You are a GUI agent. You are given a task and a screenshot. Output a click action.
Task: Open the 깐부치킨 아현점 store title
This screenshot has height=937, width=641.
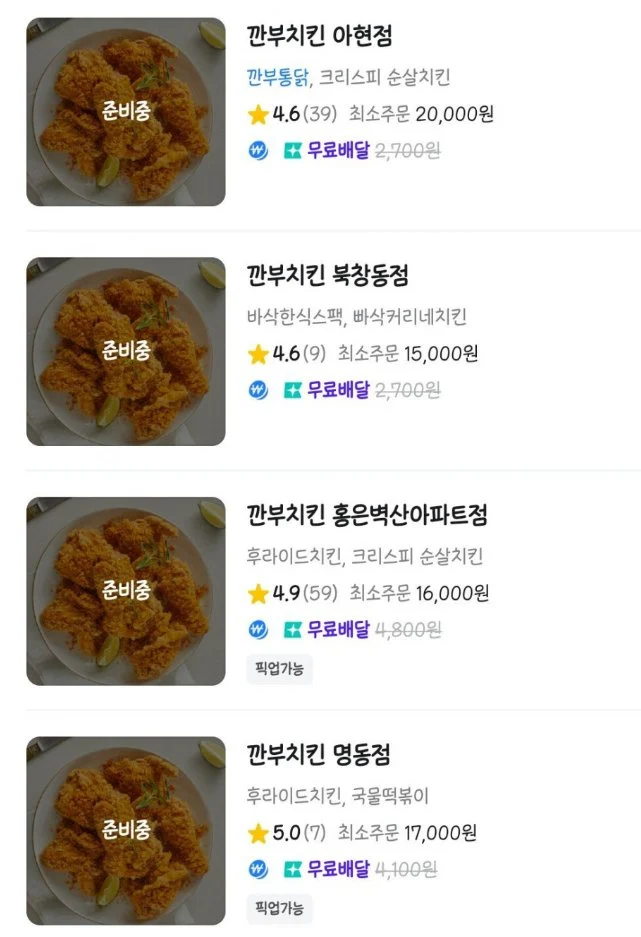[x=319, y=36]
